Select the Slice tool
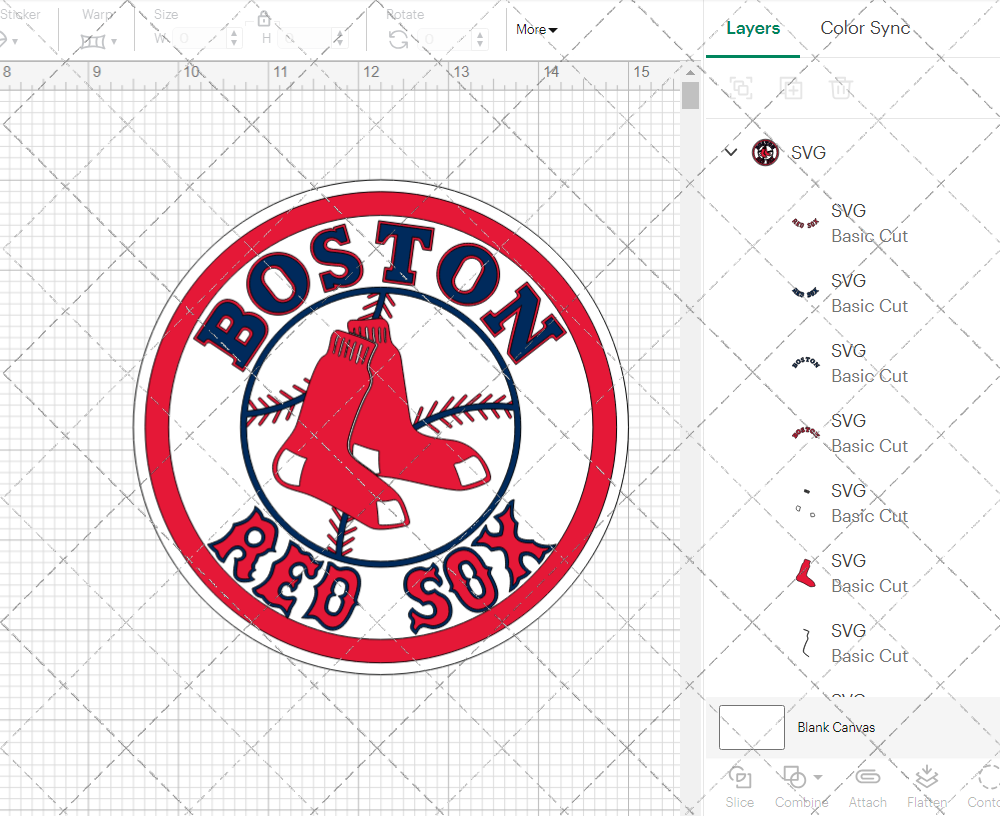1000x816 pixels. 740,785
